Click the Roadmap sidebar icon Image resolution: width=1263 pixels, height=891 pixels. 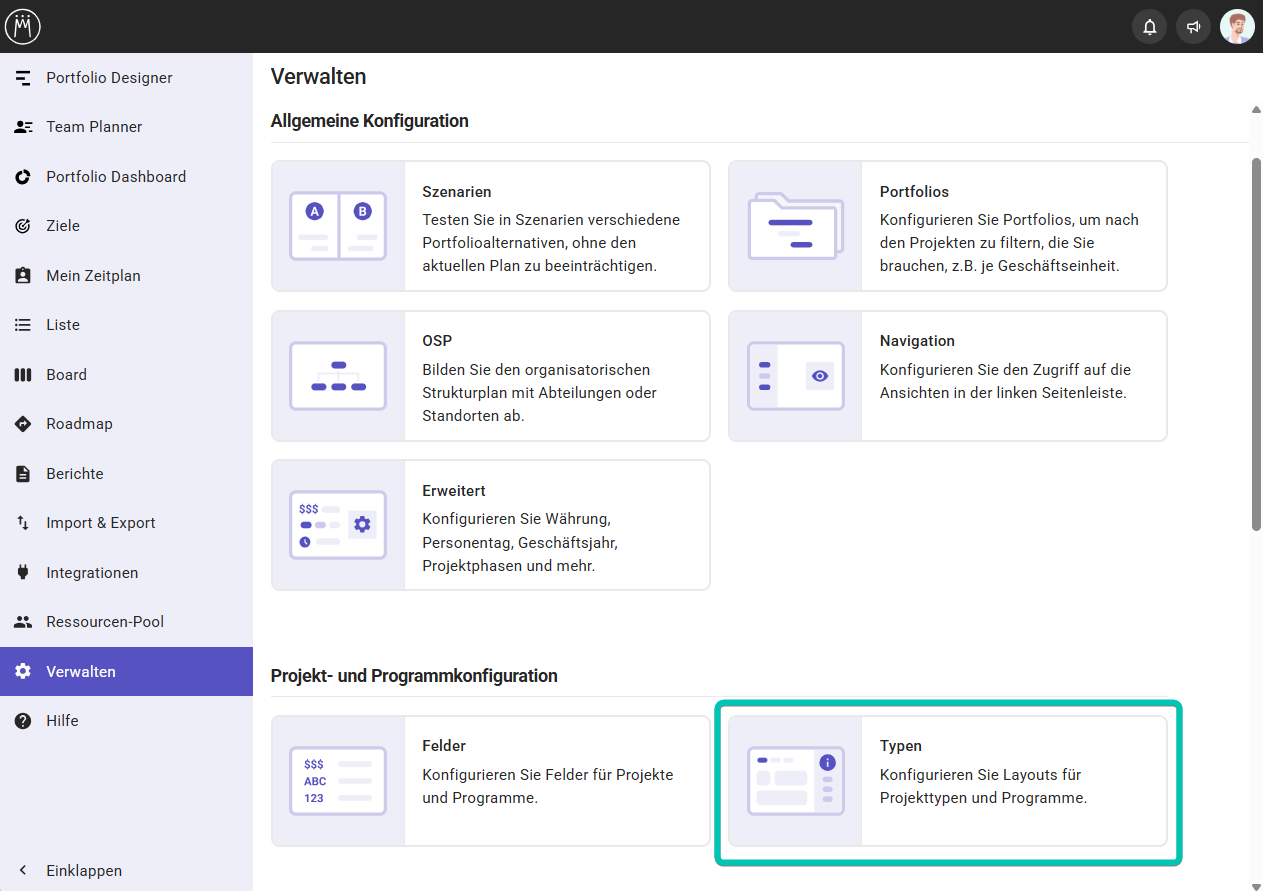tap(23, 424)
